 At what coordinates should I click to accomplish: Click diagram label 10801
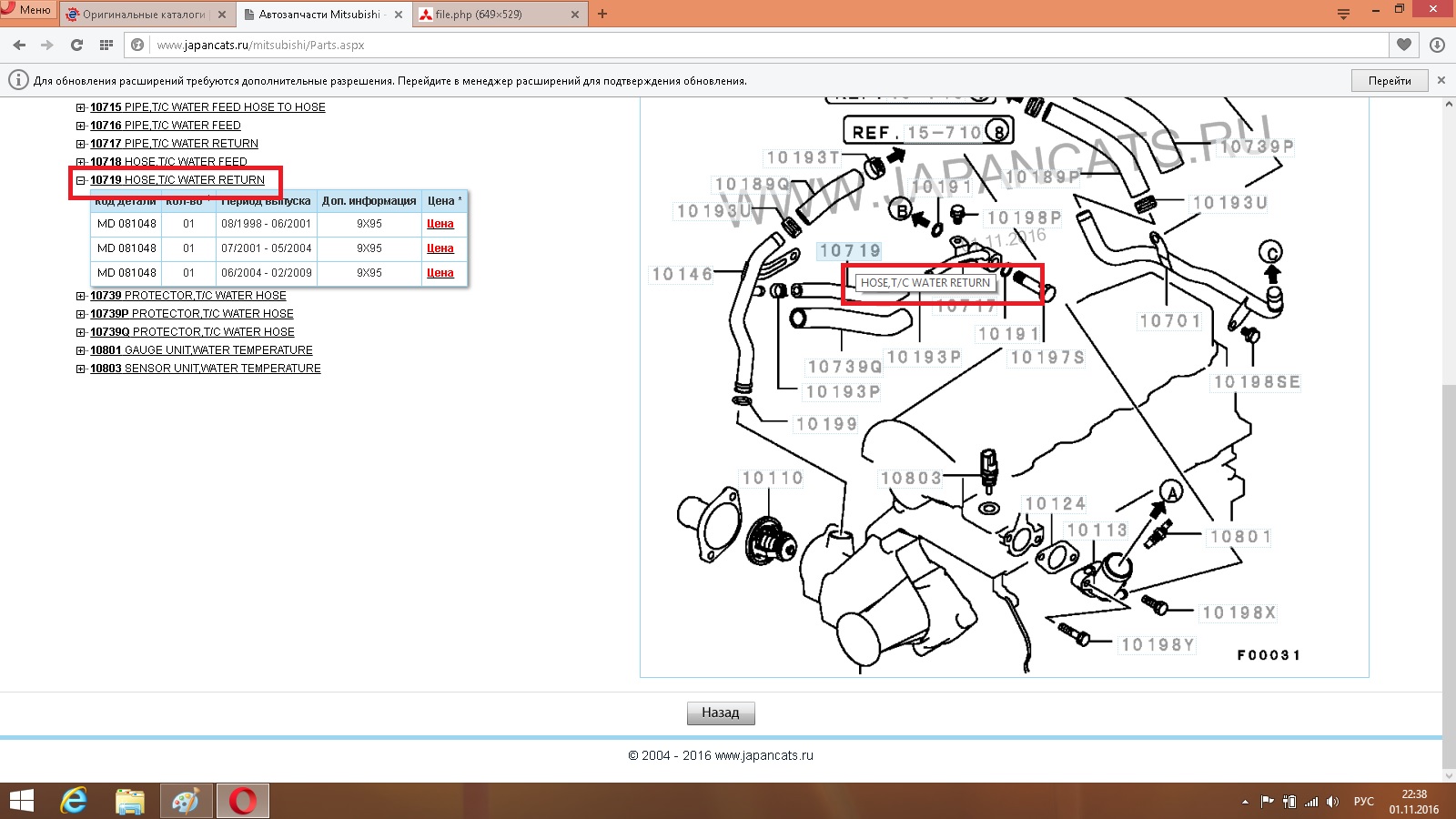(x=1239, y=537)
